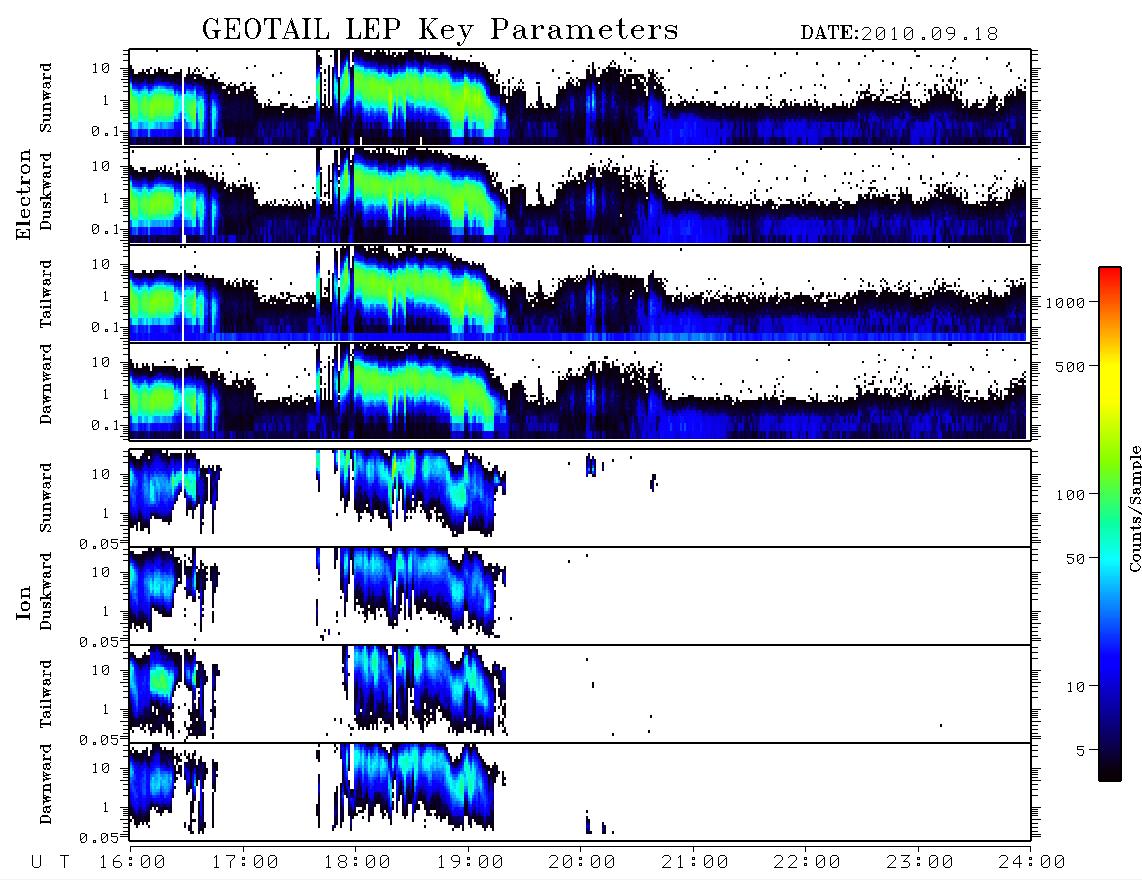The height and width of the screenshot is (880, 1142).
Task: Click the 5 label beside the color bar
Action: click(x=1081, y=751)
